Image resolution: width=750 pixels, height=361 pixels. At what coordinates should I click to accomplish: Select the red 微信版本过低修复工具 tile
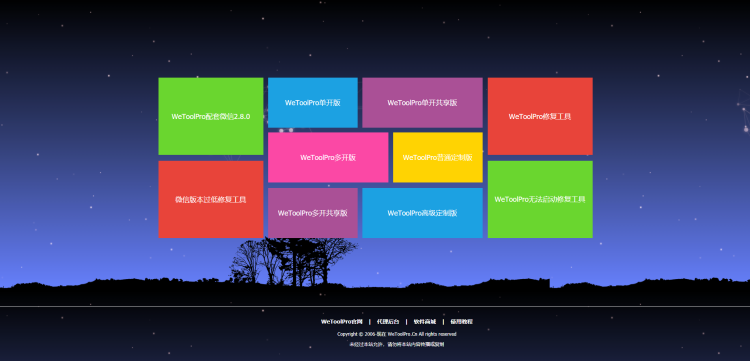210,199
